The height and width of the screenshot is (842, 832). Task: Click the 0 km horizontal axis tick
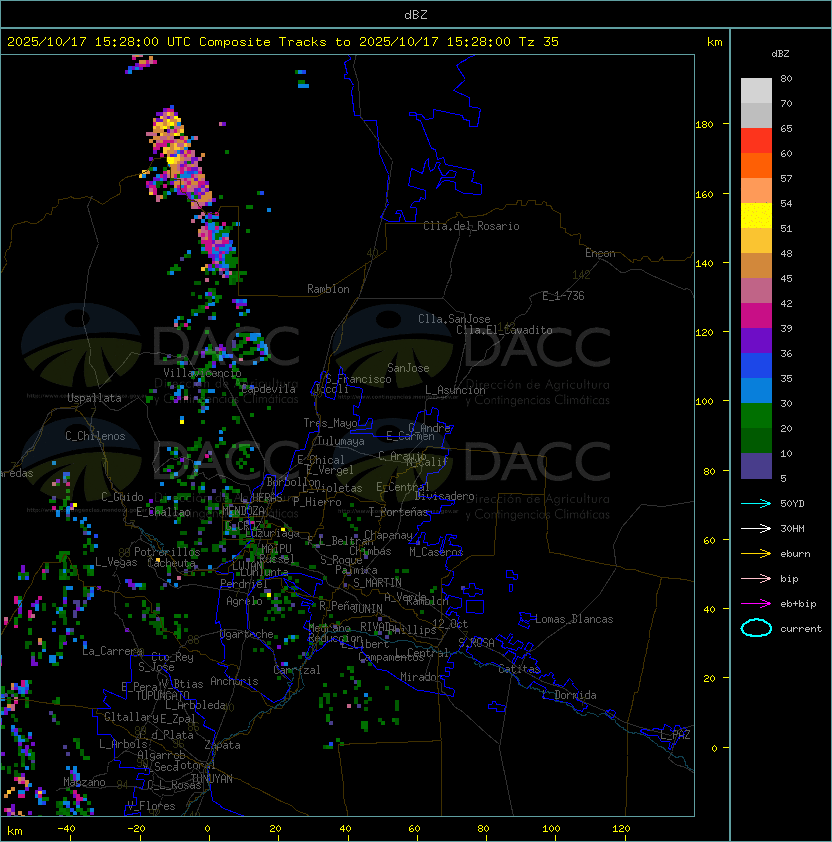coord(207,829)
